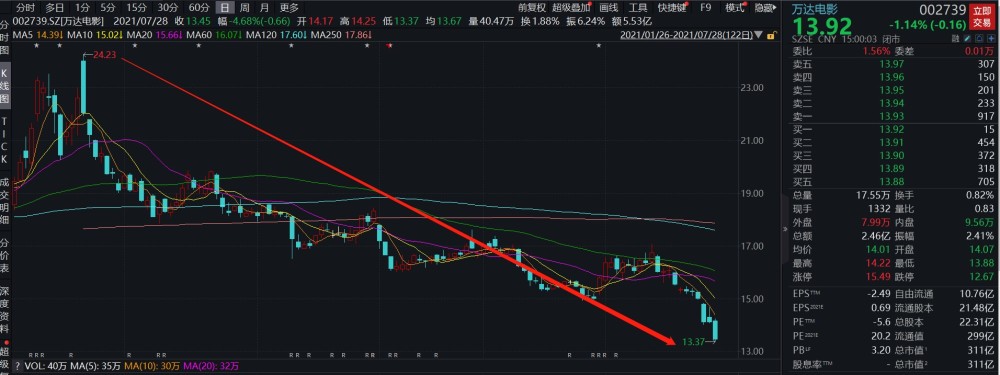This screenshot has height=375, width=1000.
Task: Expand the 更多 periods dropdown
Action: (x=289, y=8)
